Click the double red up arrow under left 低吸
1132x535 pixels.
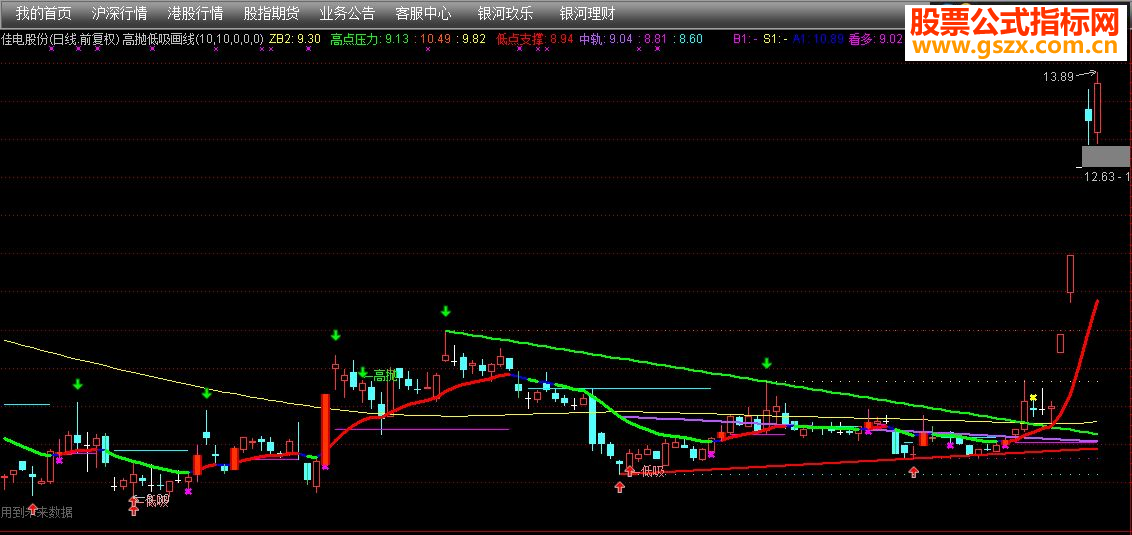click(x=134, y=506)
